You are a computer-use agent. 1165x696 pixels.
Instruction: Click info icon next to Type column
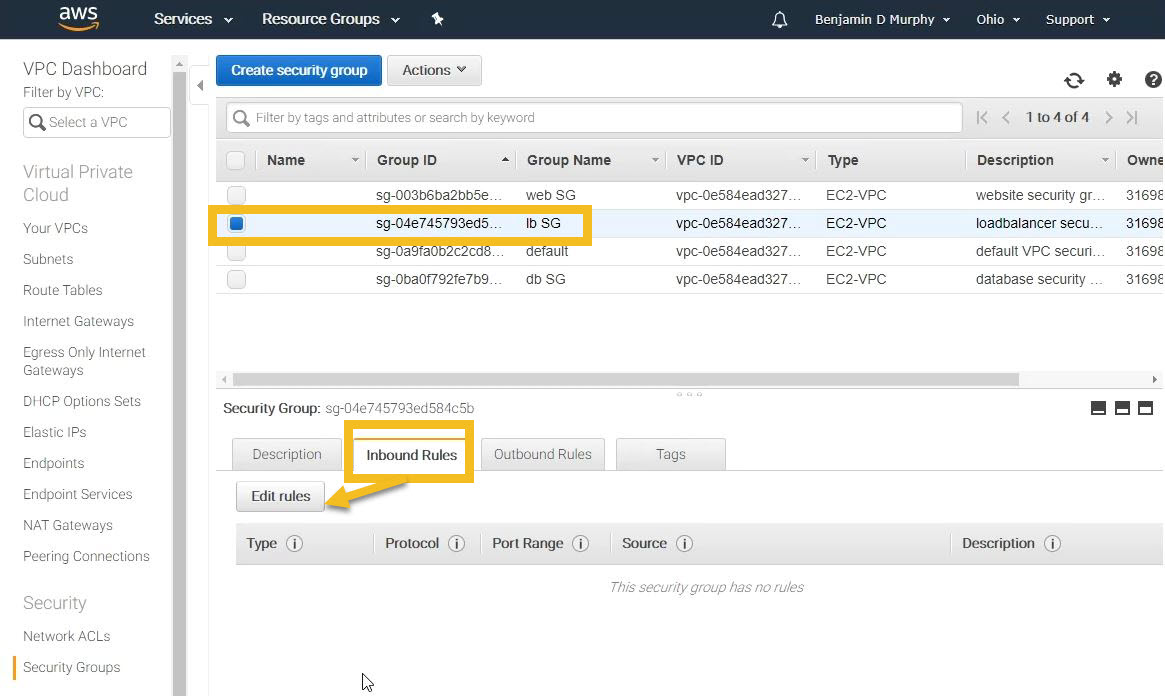click(x=294, y=544)
